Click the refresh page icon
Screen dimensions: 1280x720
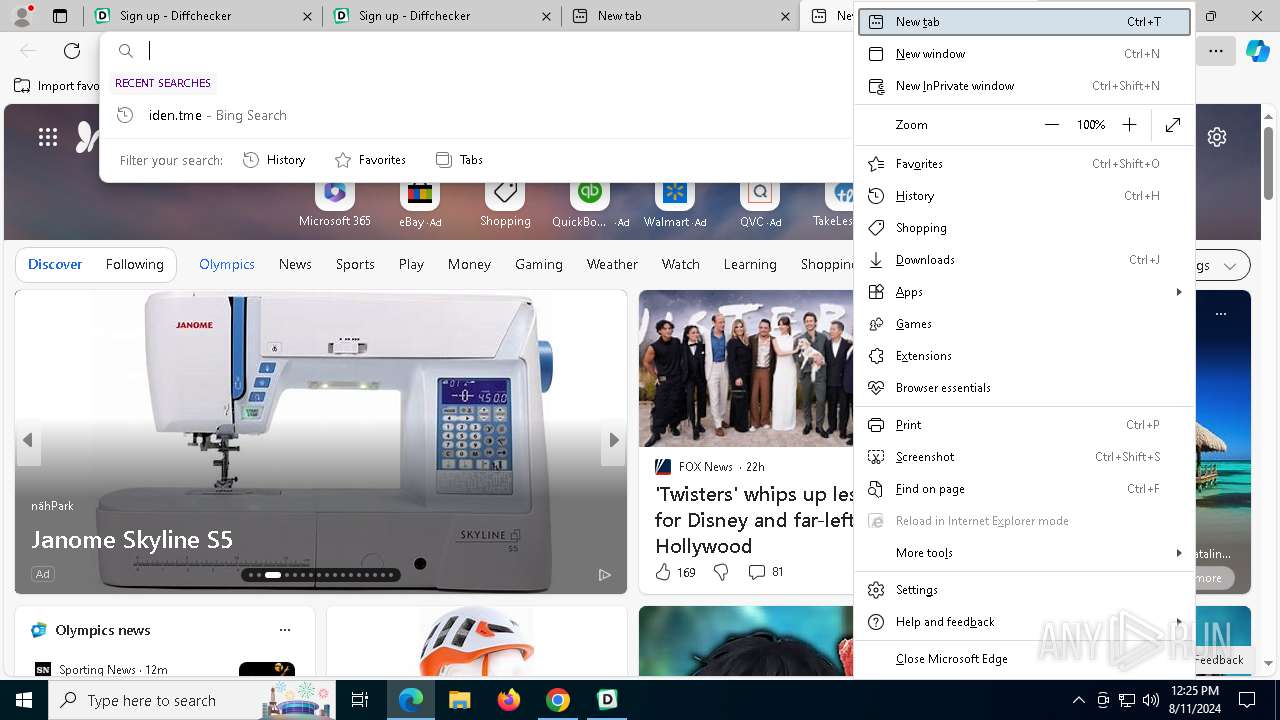[x=72, y=51]
